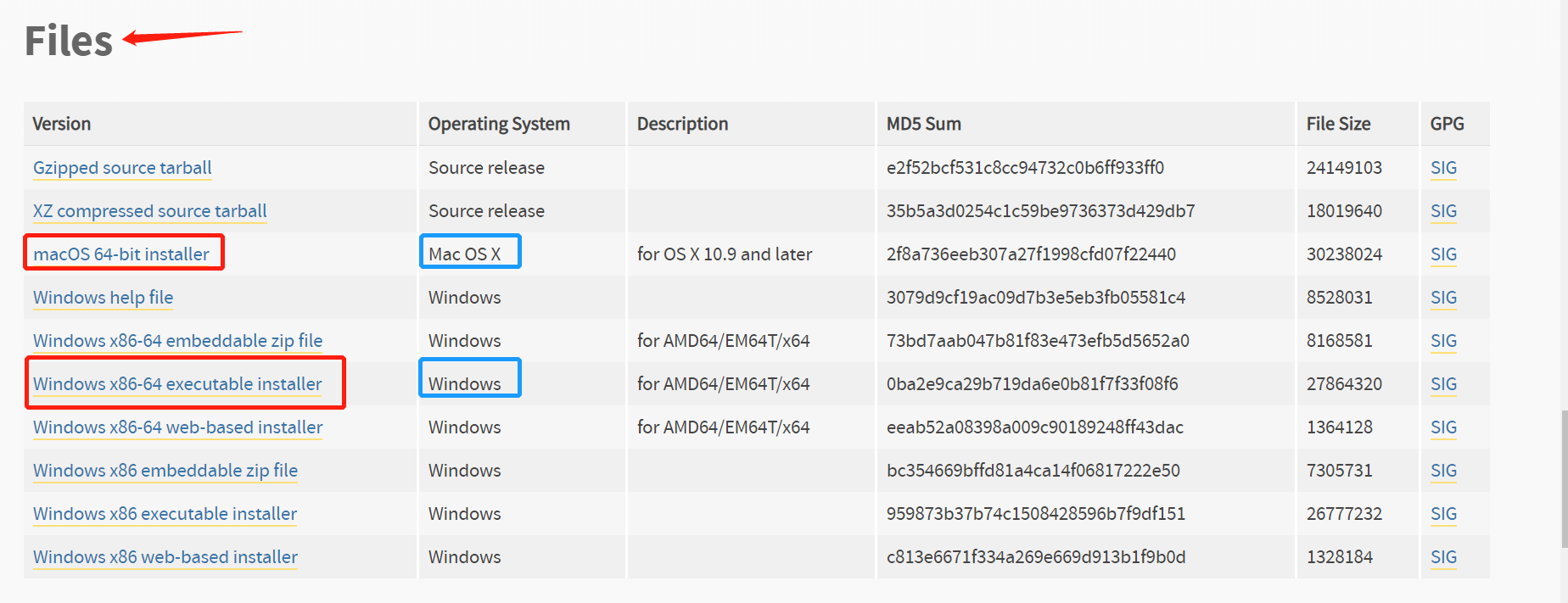Click SIG for XZ compressed source tarball
This screenshot has width=1568, height=603.
[x=1443, y=211]
